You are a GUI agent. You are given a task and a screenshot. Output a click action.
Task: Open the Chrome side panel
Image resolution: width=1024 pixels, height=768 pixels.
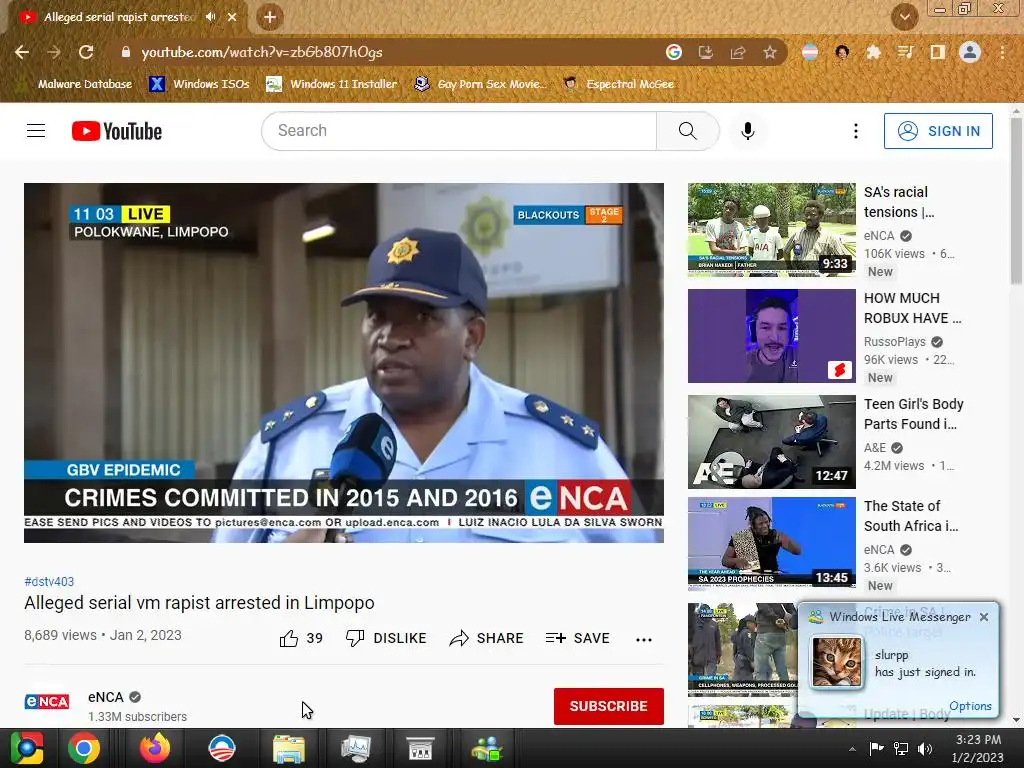point(938,52)
